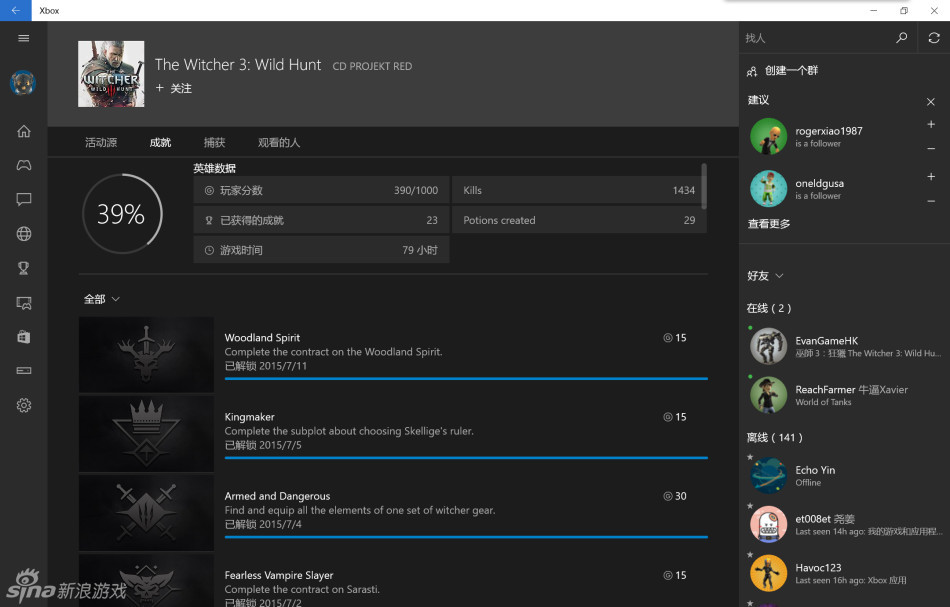Refresh the friends list panel
The image size is (950, 607).
933,38
